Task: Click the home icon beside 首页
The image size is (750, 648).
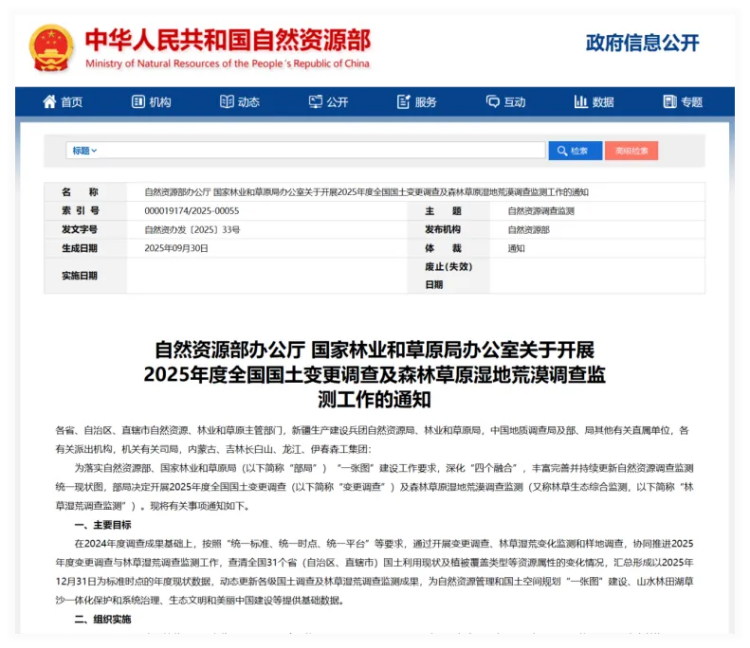Action: pyautogui.click(x=49, y=102)
